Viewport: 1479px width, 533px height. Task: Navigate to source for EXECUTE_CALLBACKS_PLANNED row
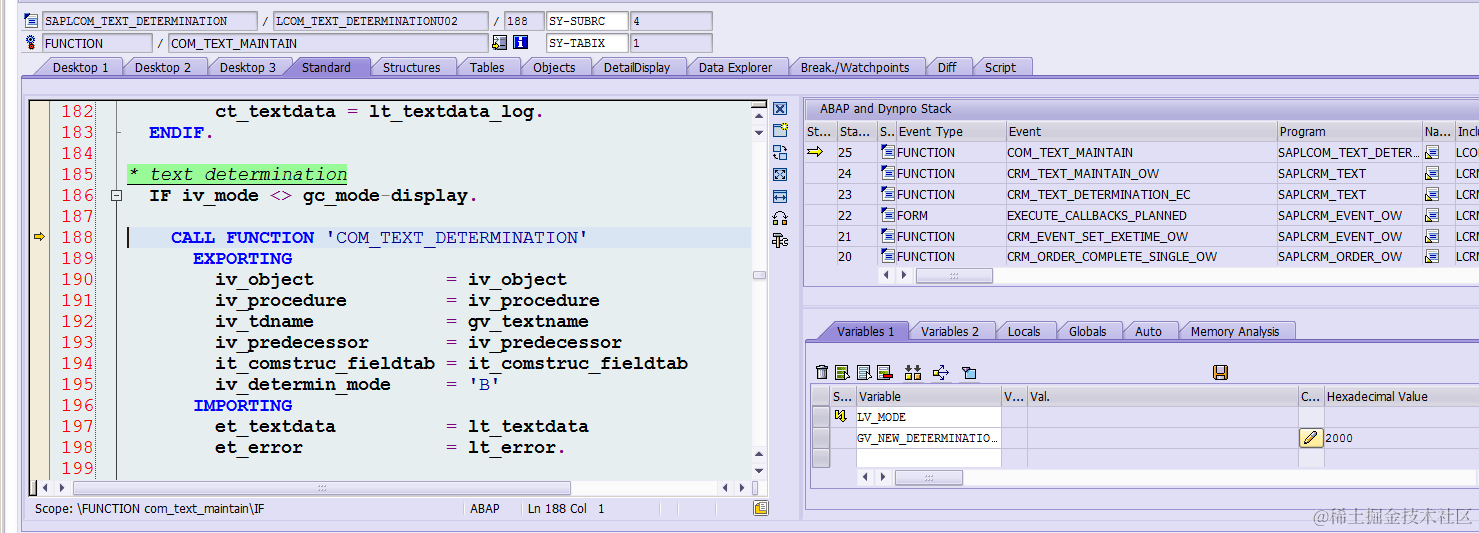coord(1432,216)
